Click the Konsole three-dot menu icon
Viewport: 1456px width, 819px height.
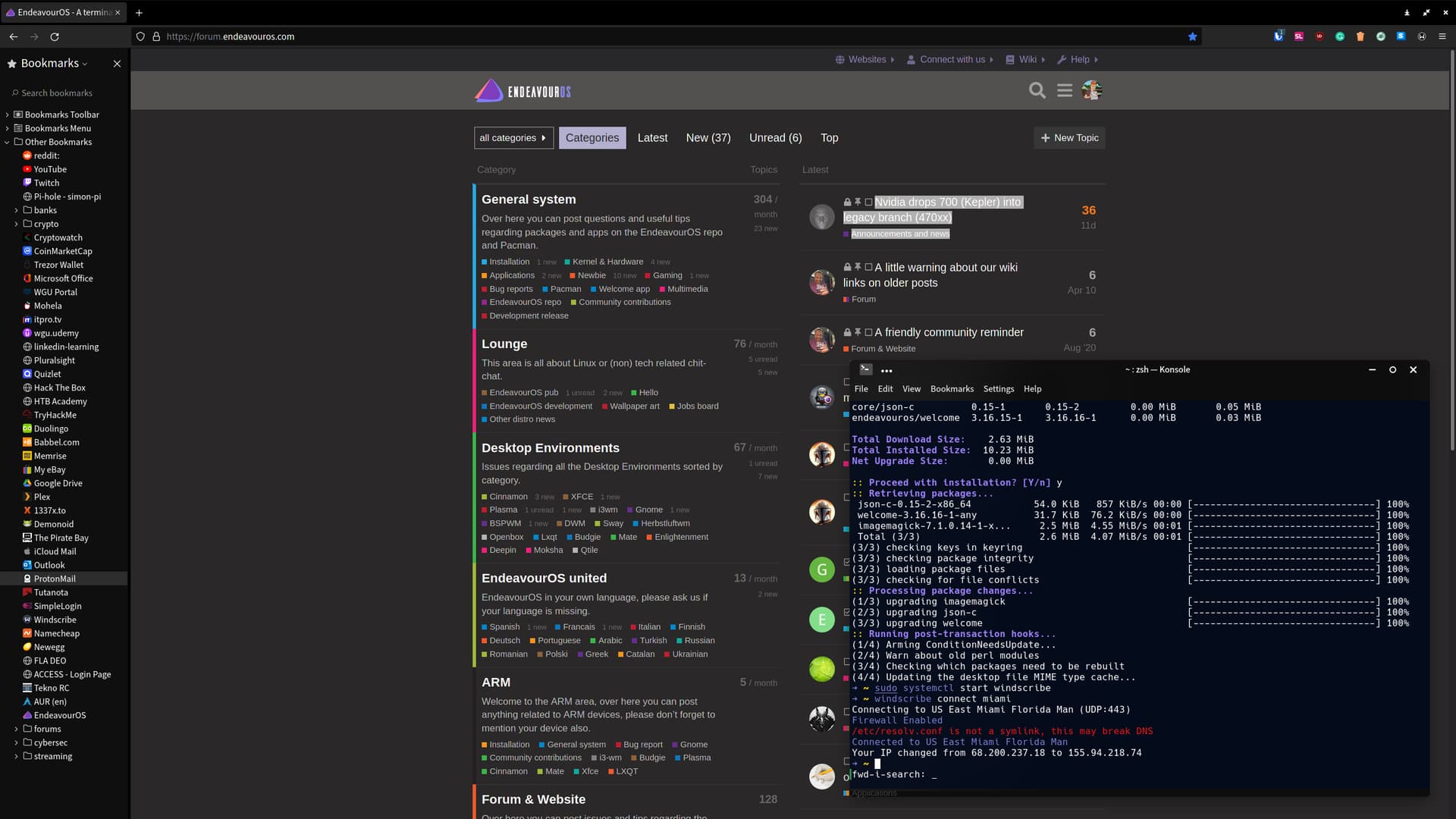(x=886, y=370)
